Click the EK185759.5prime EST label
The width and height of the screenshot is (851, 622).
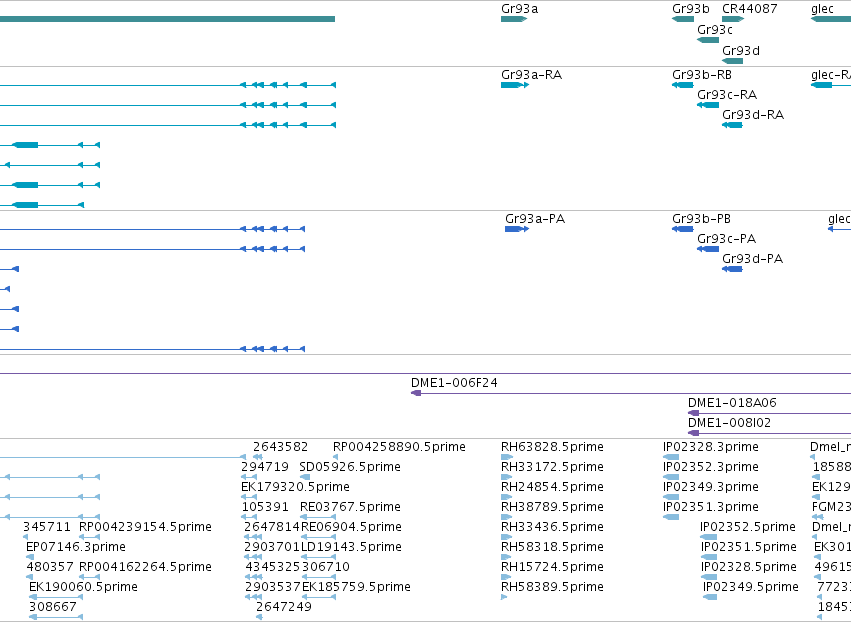coord(356,587)
